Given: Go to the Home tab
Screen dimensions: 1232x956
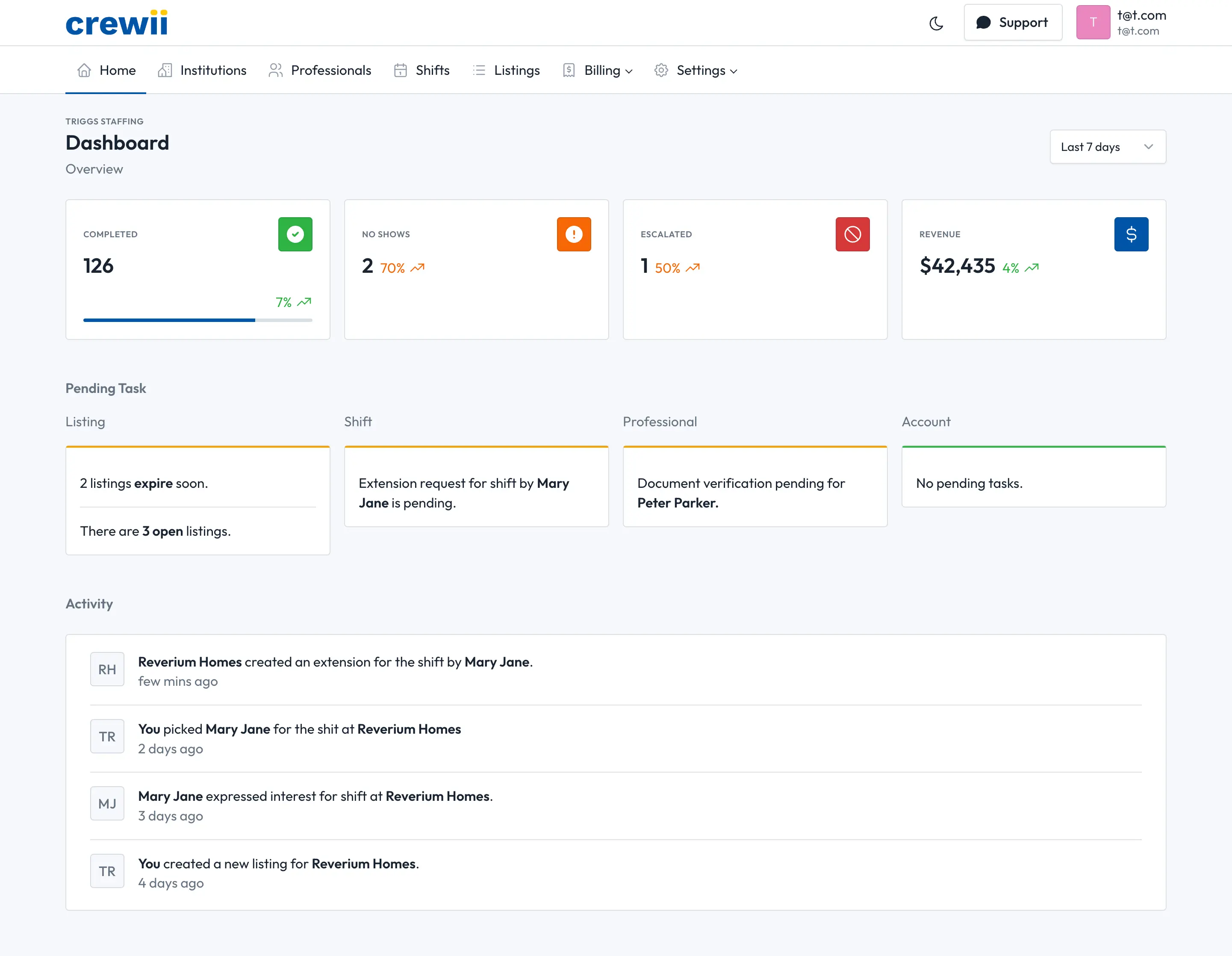Looking at the screenshot, I should tap(106, 71).
